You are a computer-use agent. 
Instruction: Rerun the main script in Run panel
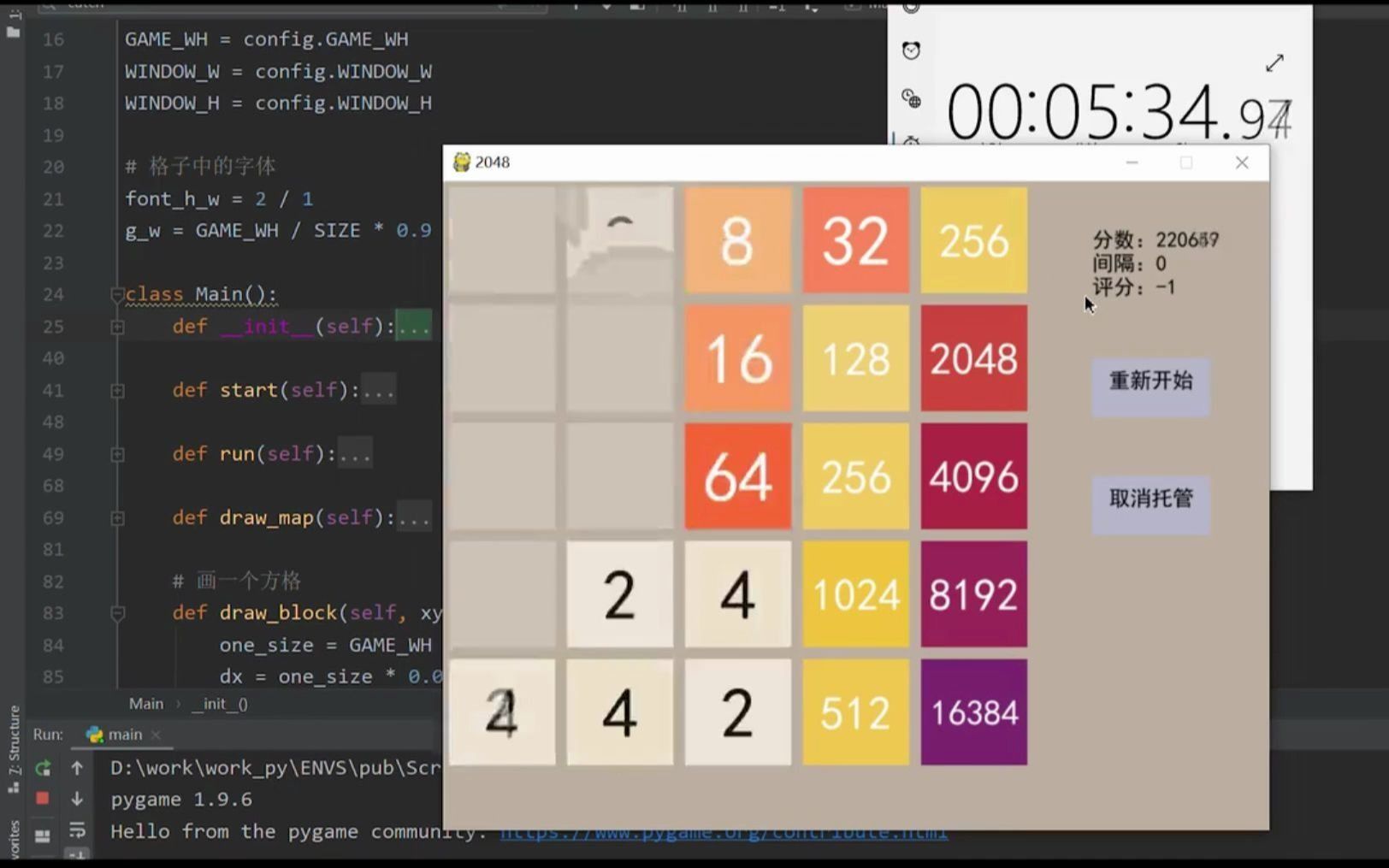tap(42, 768)
